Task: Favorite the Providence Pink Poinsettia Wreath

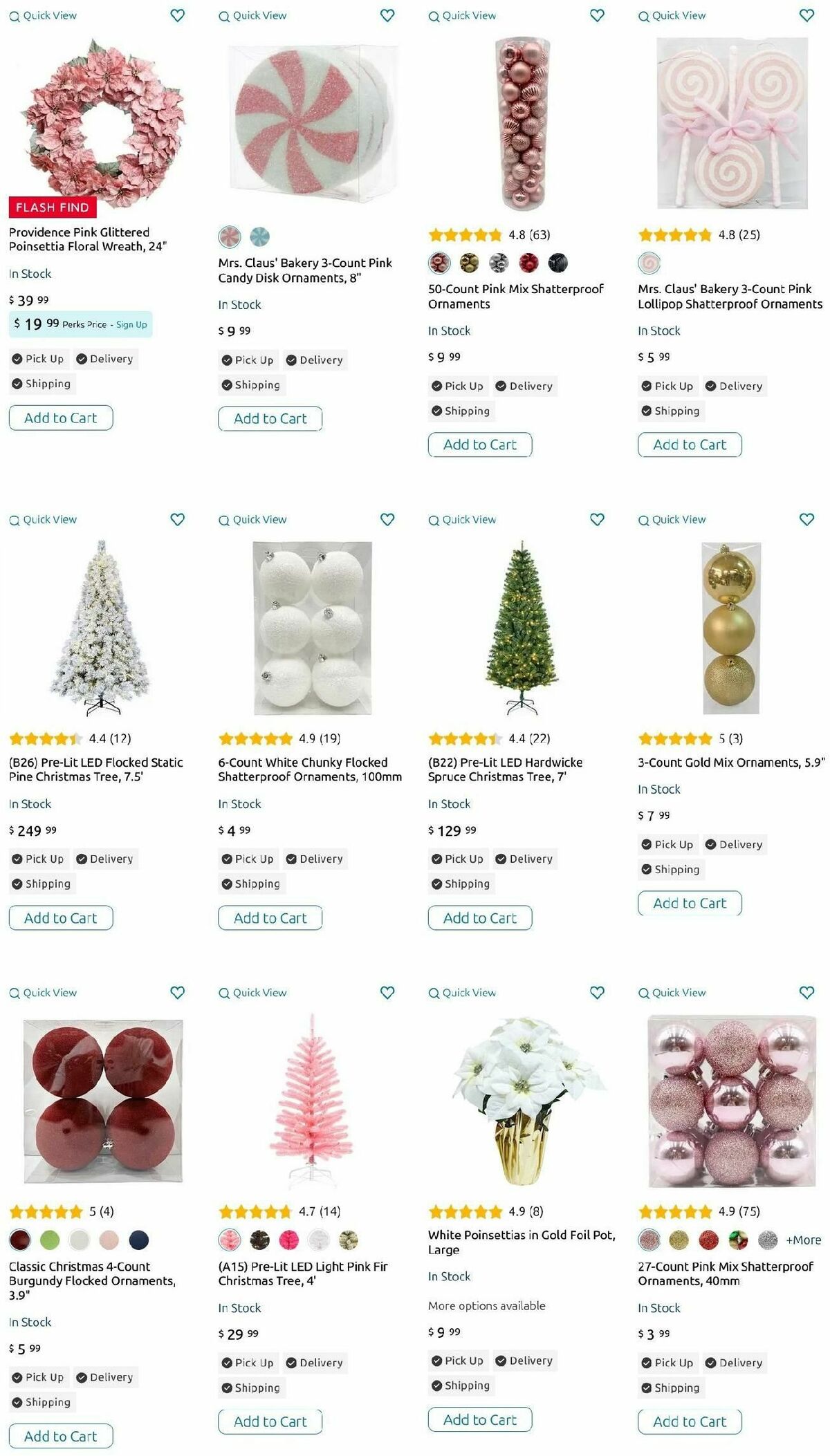Action: click(178, 15)
